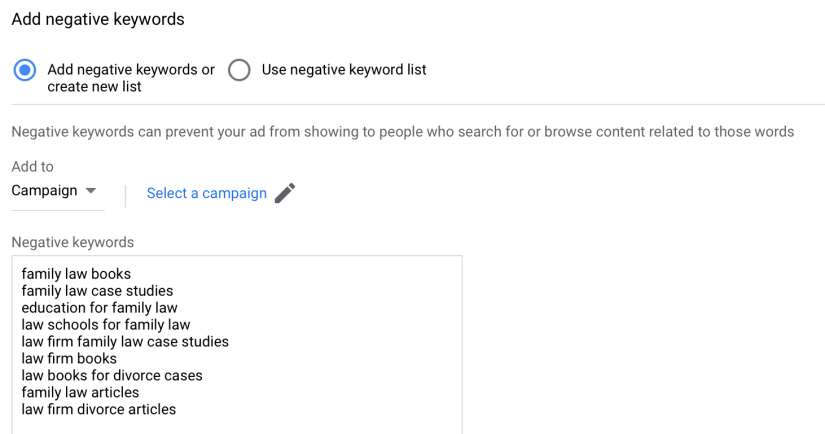Click the 'law books for divorce cases' line
Image resolution: width=825 pixels, height=434 pixels.
pos(112,375)
